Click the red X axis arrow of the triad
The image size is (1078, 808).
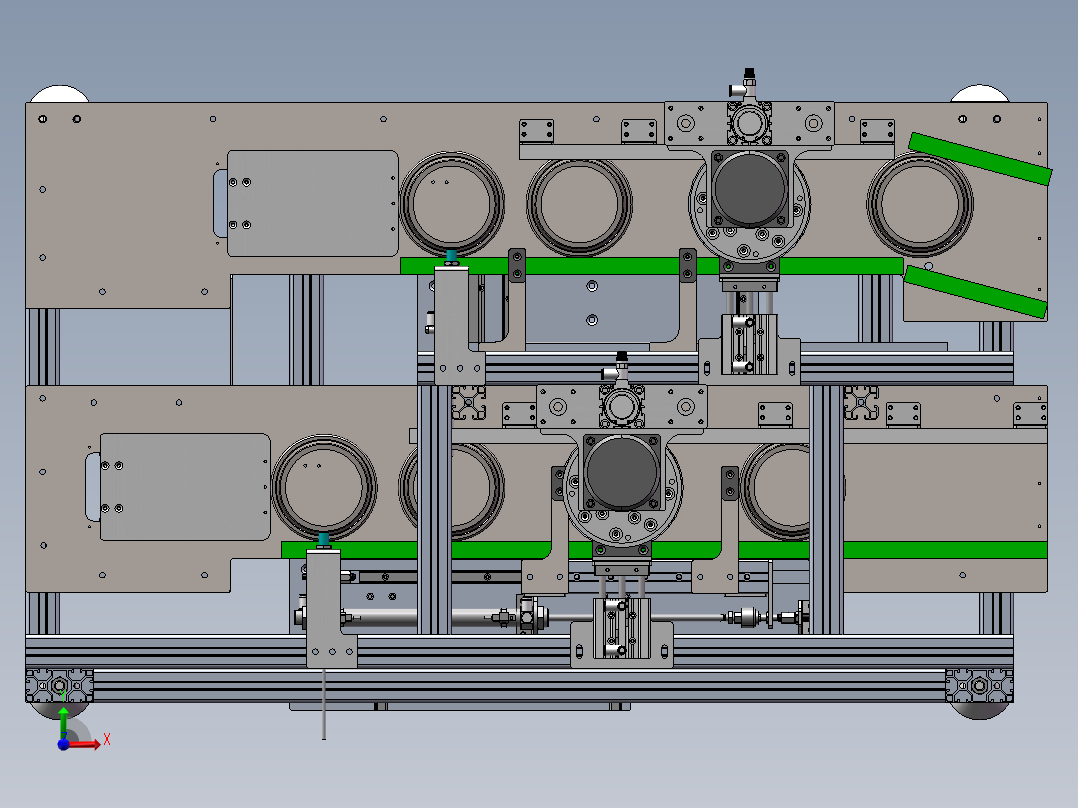coord(86,744)
